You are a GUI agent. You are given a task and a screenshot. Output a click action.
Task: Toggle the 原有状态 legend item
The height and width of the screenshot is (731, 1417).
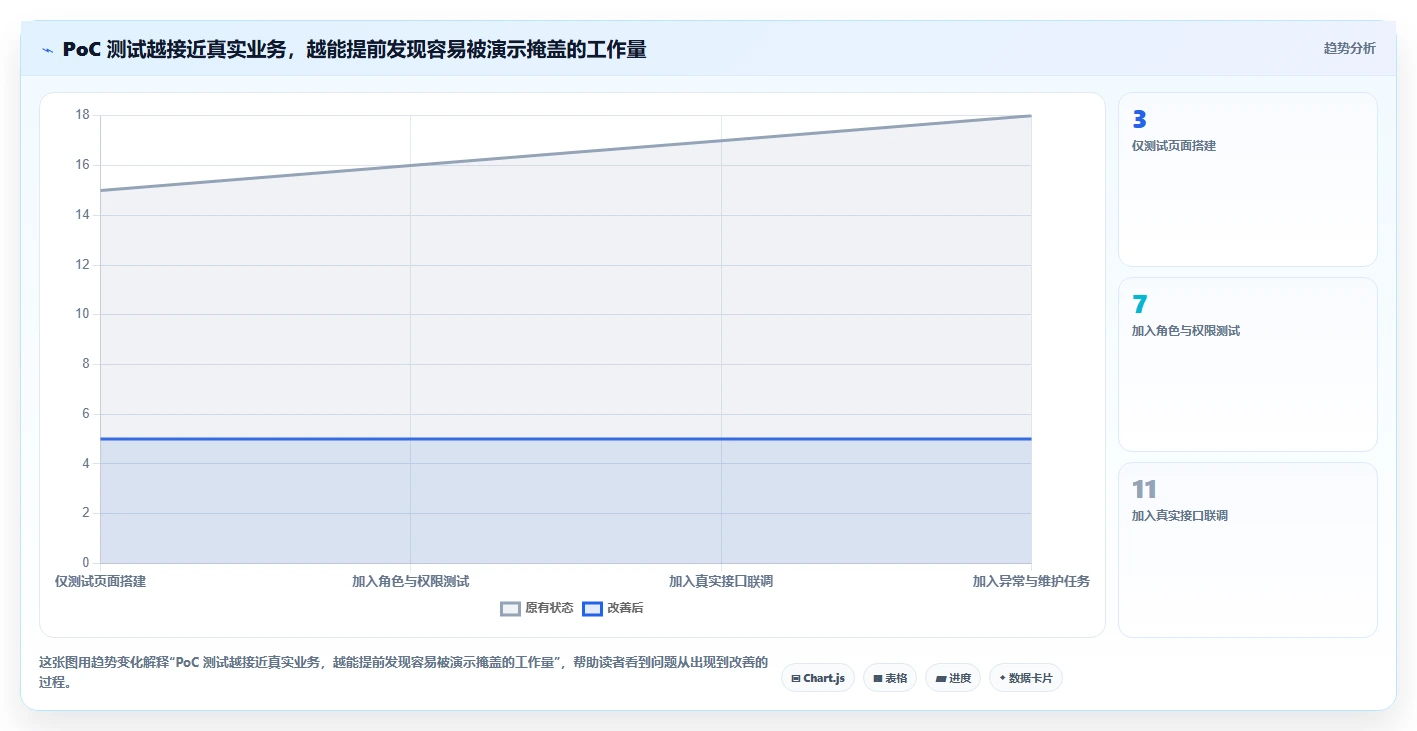pyautogui.click(x=537, y=608)
